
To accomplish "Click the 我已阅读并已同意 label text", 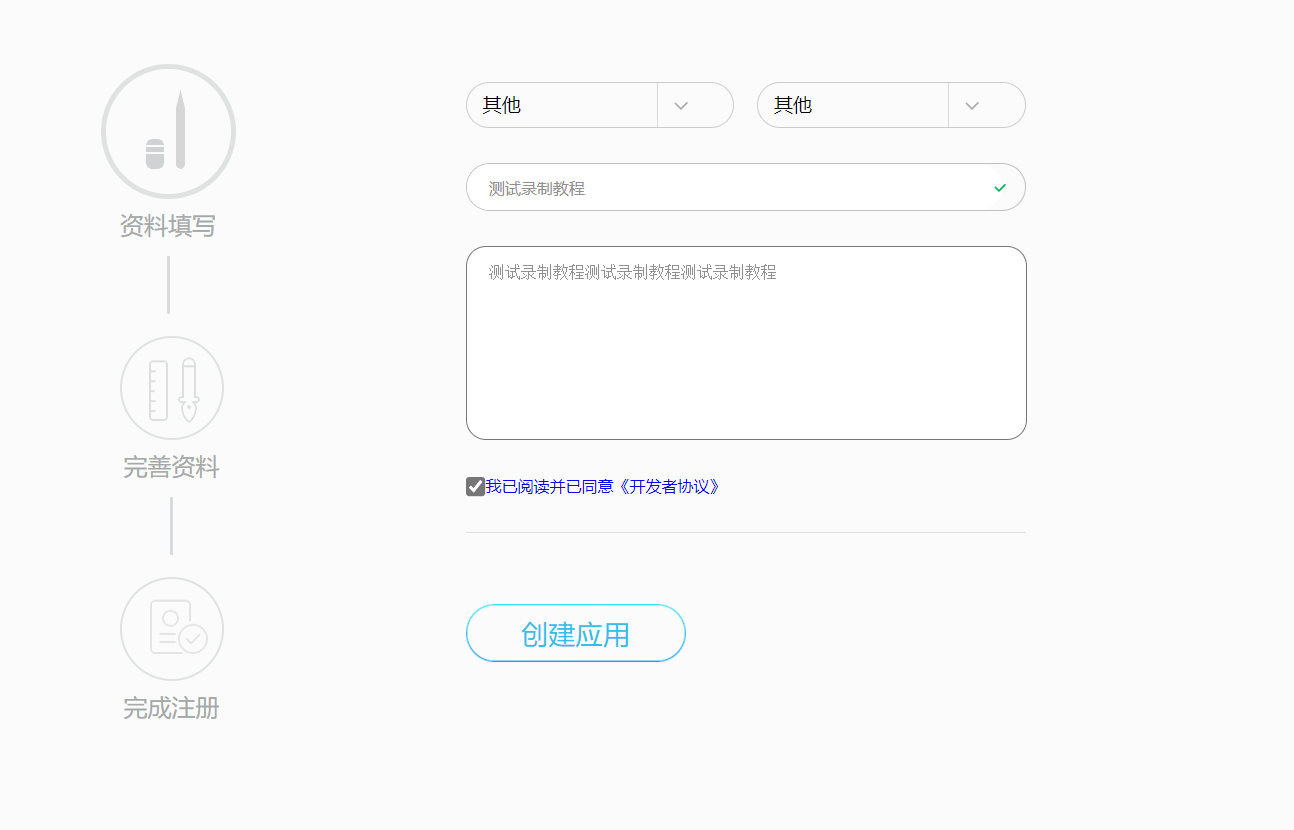I will click(x=549, y=487).
